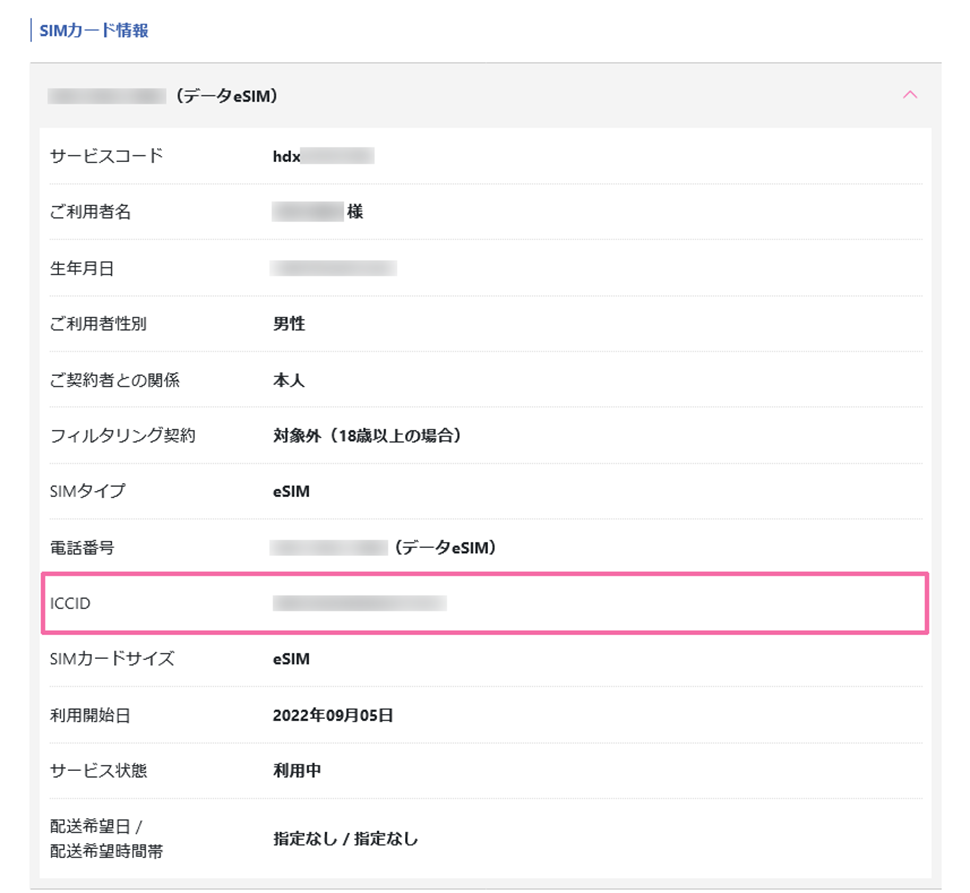Click the blurred 電話番号 value
The width and height of the screenshot is (970, 893).
click(329, 548)
